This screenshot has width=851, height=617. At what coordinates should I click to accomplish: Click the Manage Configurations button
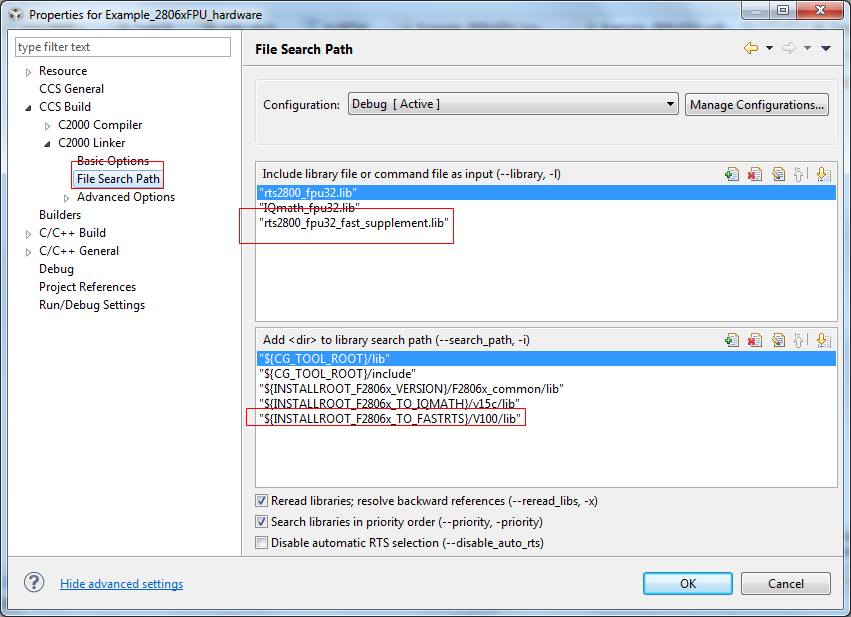757,104
